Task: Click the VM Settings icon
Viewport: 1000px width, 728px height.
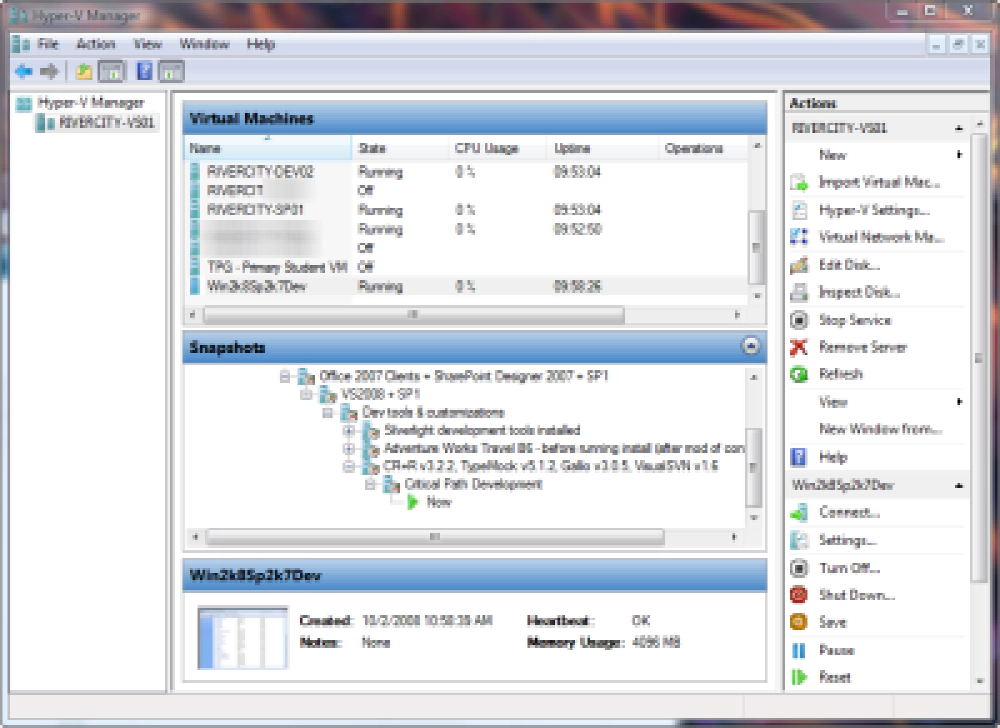Action: 799,541
